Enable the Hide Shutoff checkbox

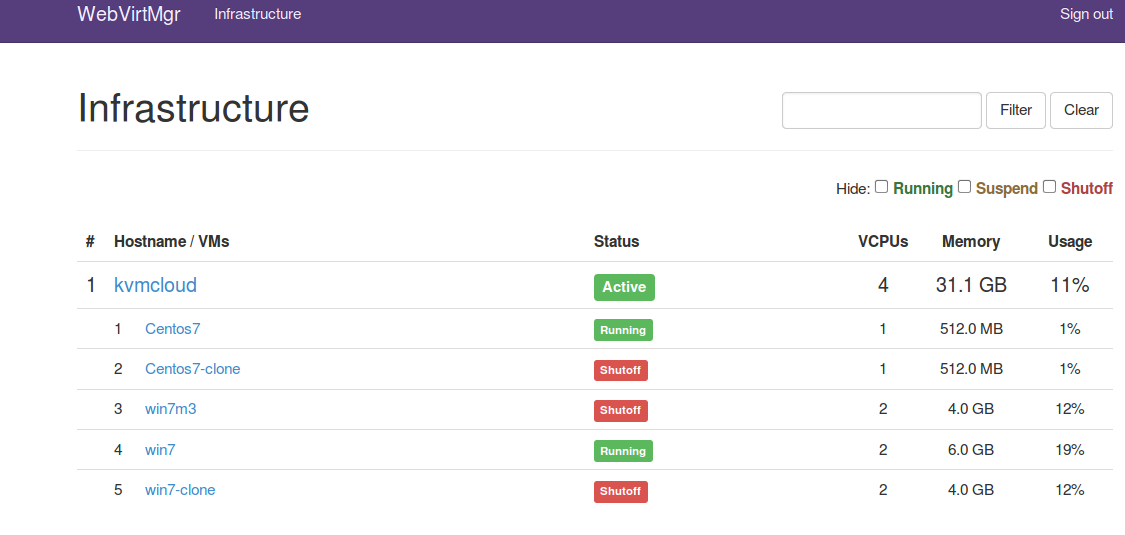(1050, 187)
